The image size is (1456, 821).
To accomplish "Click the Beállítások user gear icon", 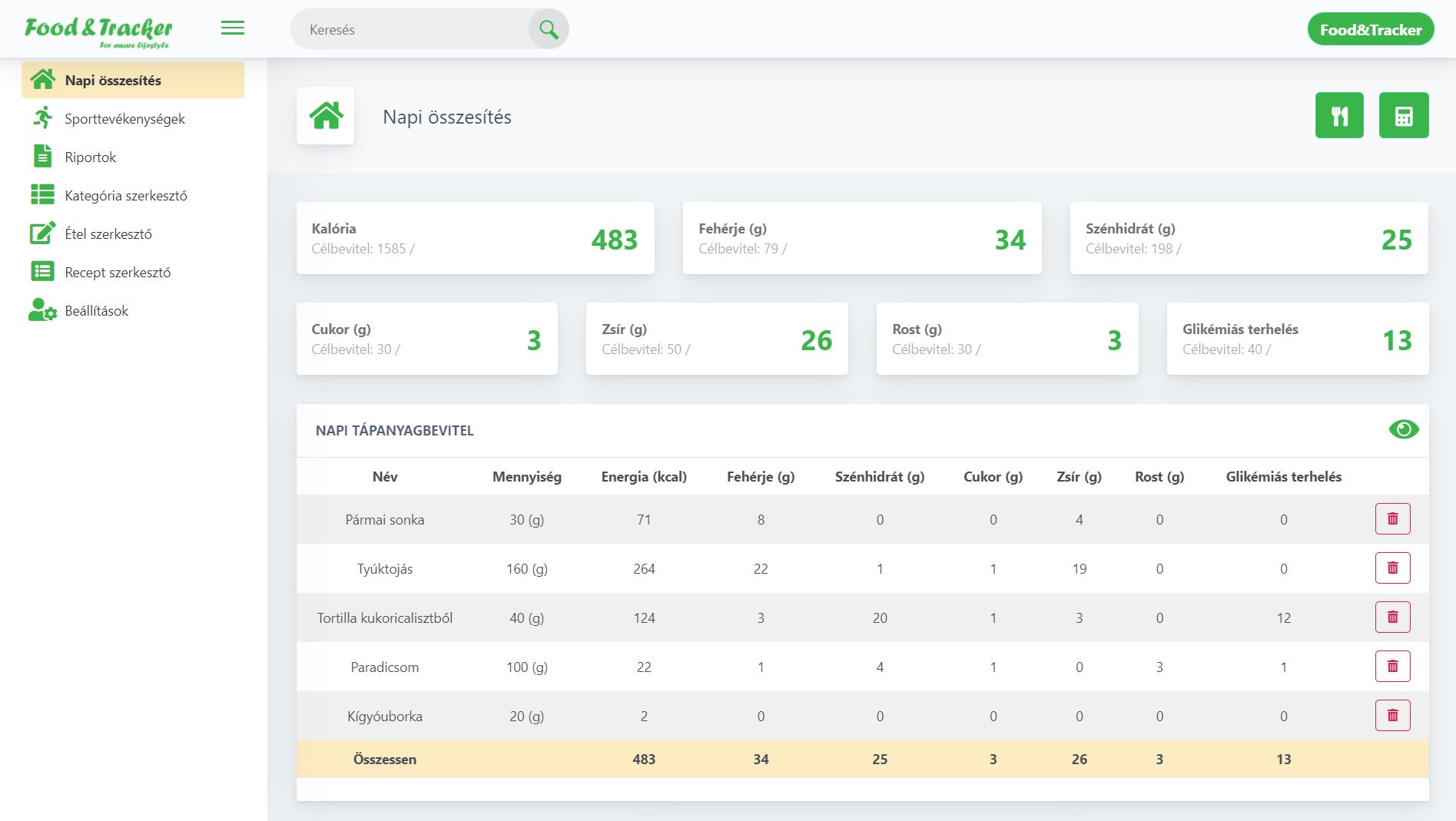I will click(x=42, y=310).
